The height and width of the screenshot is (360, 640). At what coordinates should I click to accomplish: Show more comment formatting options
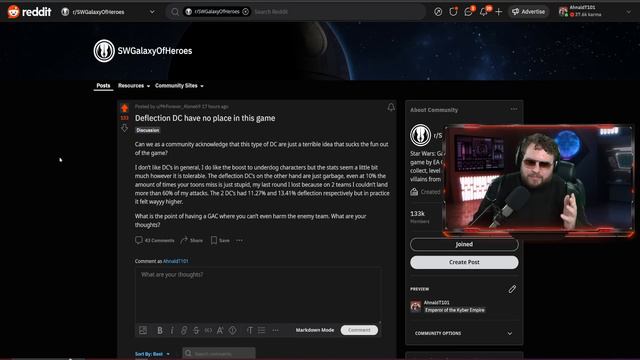coord(276,330)
